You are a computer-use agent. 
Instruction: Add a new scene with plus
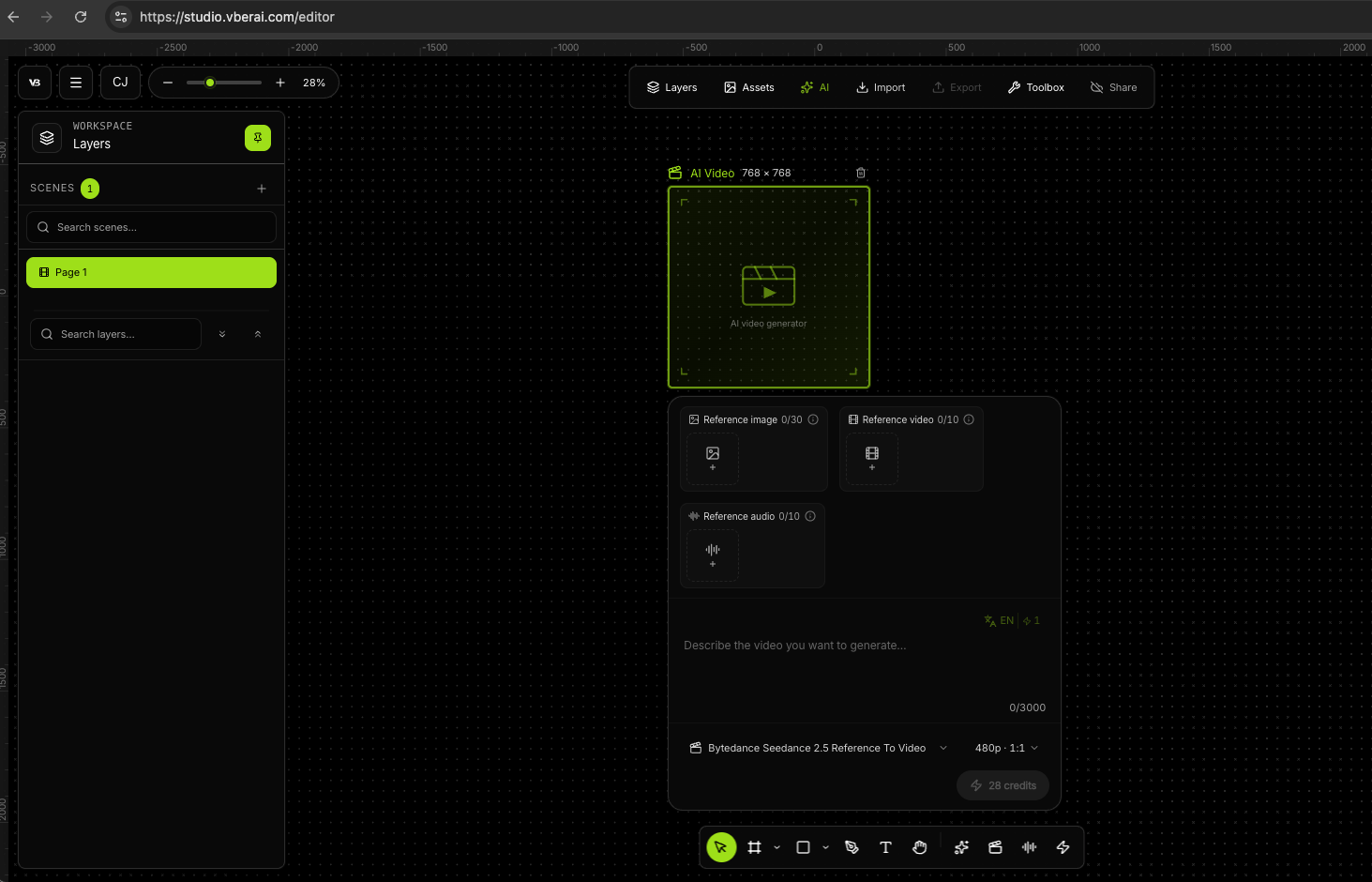point(262,189)
